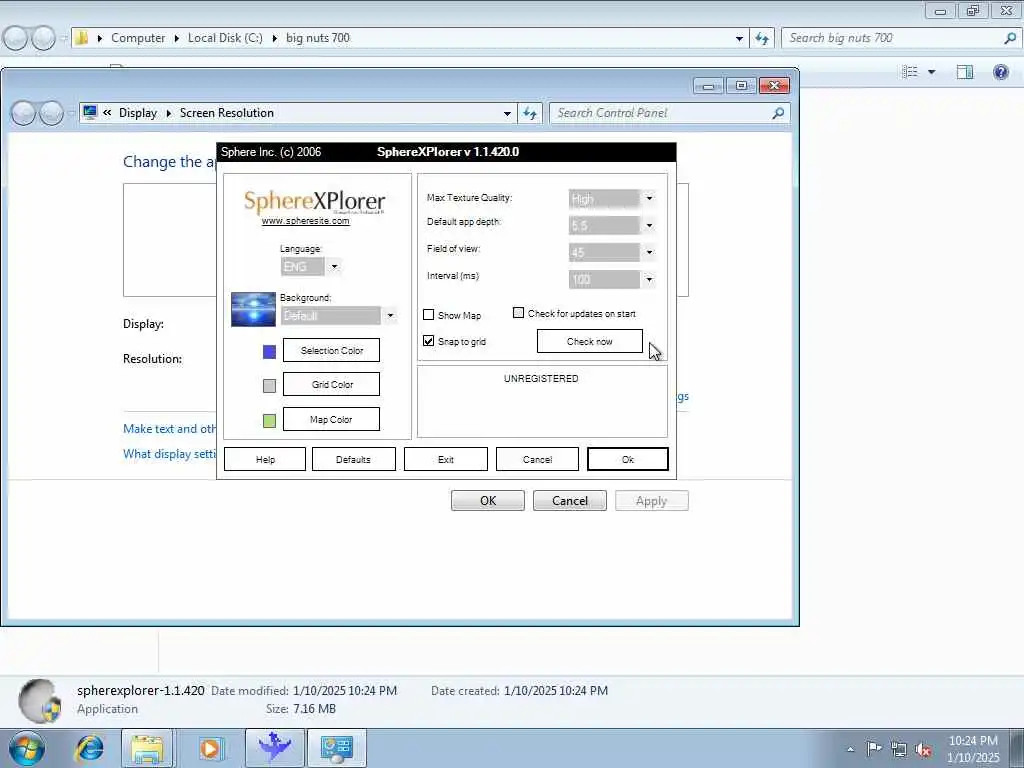Viewport: 1024px width, 768px height.
Task: Go forward in the Explorer window
Action: 44,38
